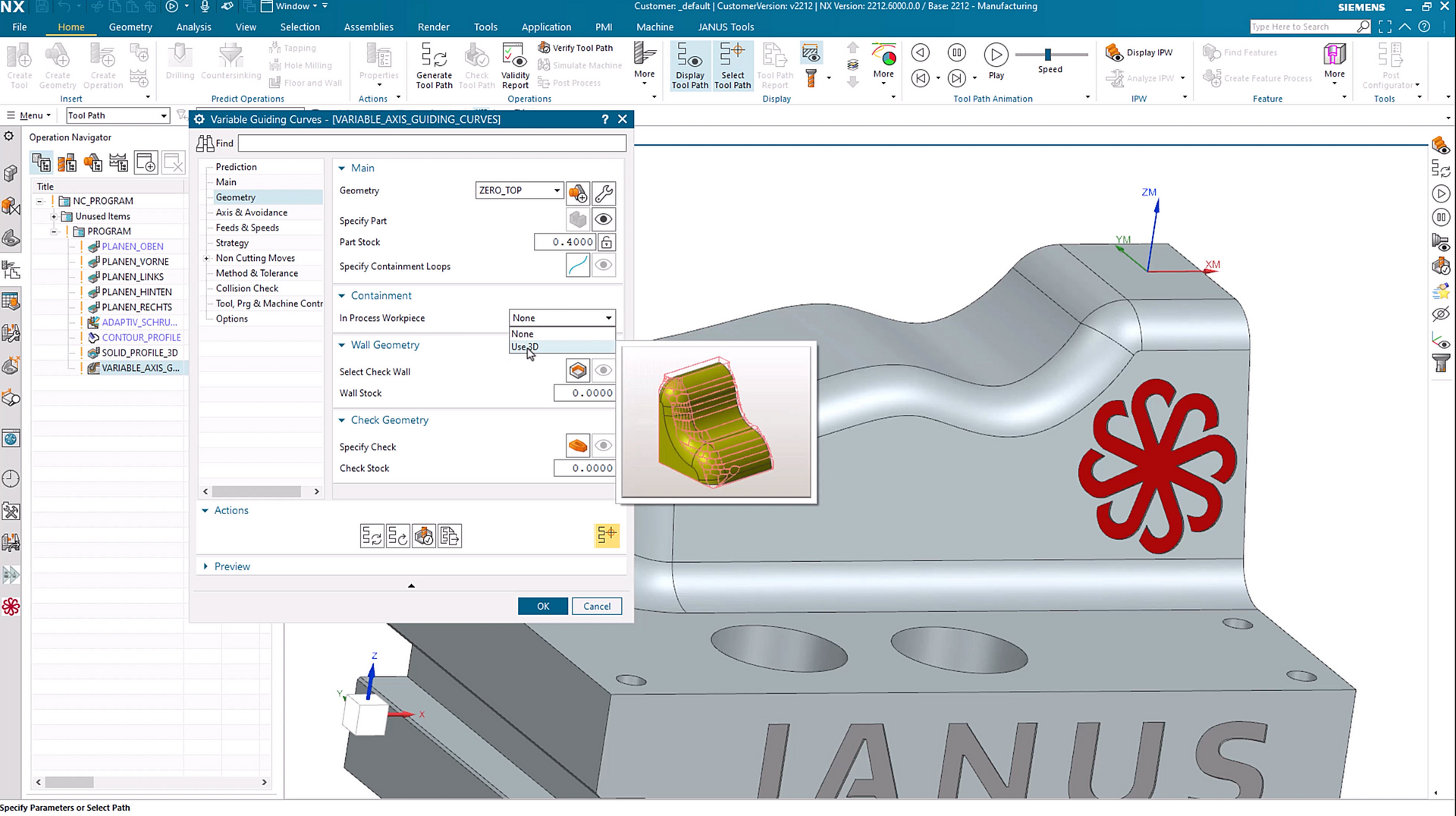
Task: Click Use 3D preview thumbnail
Action: pyautogui.click(x=716, y=422)
